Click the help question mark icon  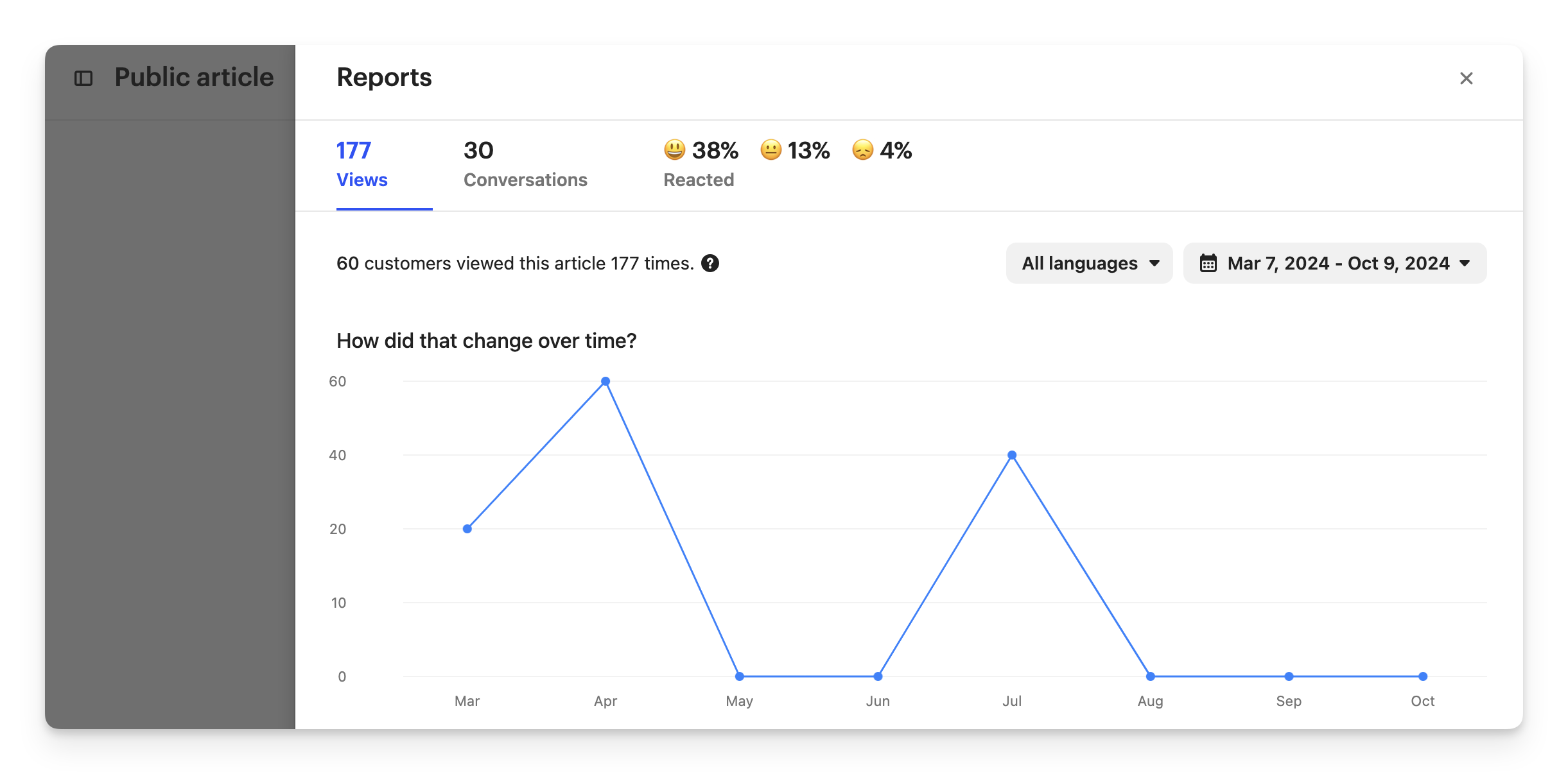point(710,263)
